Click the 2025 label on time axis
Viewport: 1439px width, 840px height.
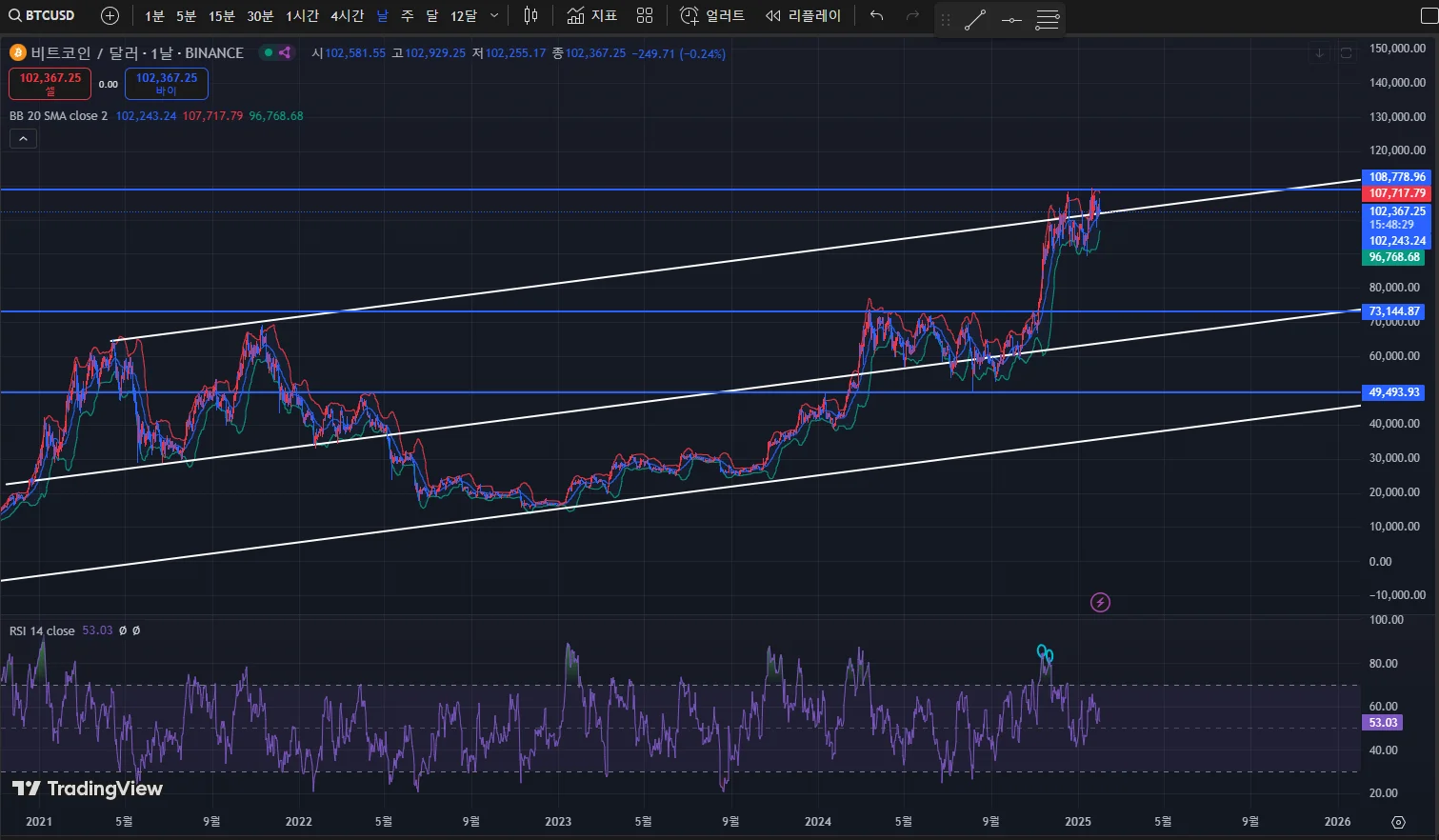click(1078, 821)
